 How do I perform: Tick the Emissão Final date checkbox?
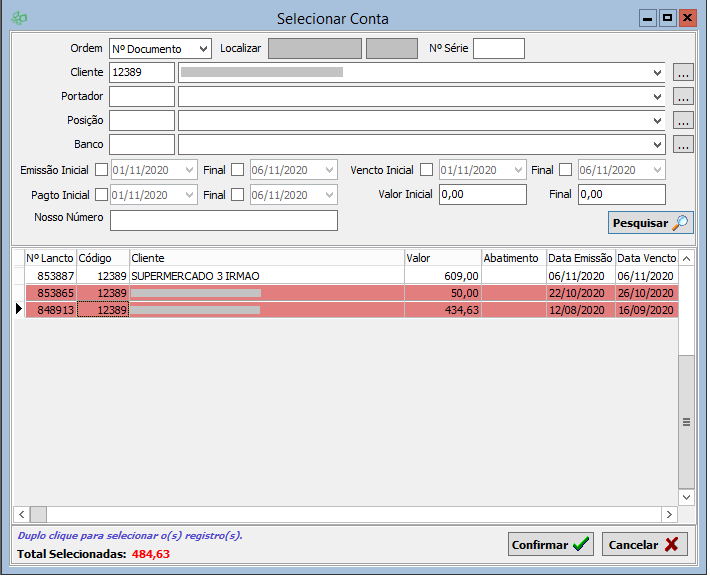pos(238,170)
